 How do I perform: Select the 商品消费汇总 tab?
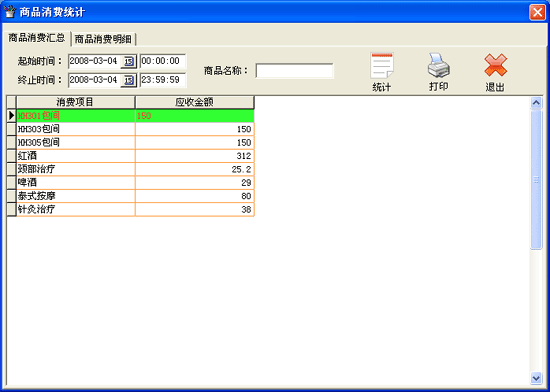click(x=36, y=38)
